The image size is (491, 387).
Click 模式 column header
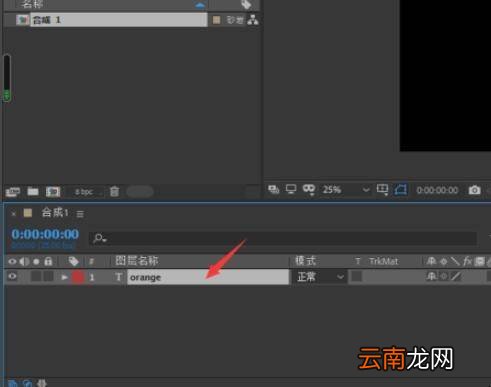pyautogui.click(x=306, y=261)
